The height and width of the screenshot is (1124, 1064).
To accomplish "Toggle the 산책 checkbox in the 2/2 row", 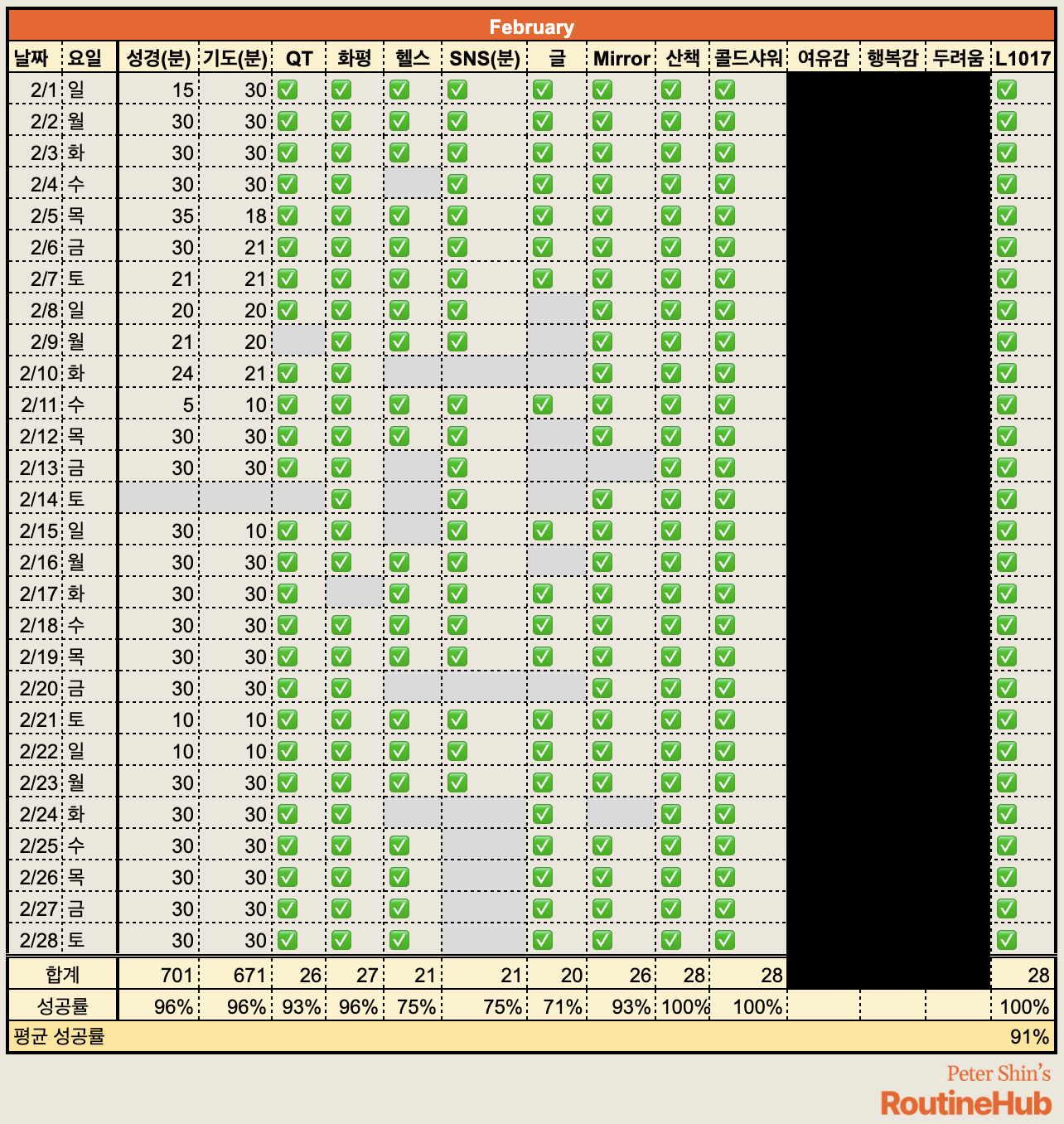I will (x=671, y=121).
